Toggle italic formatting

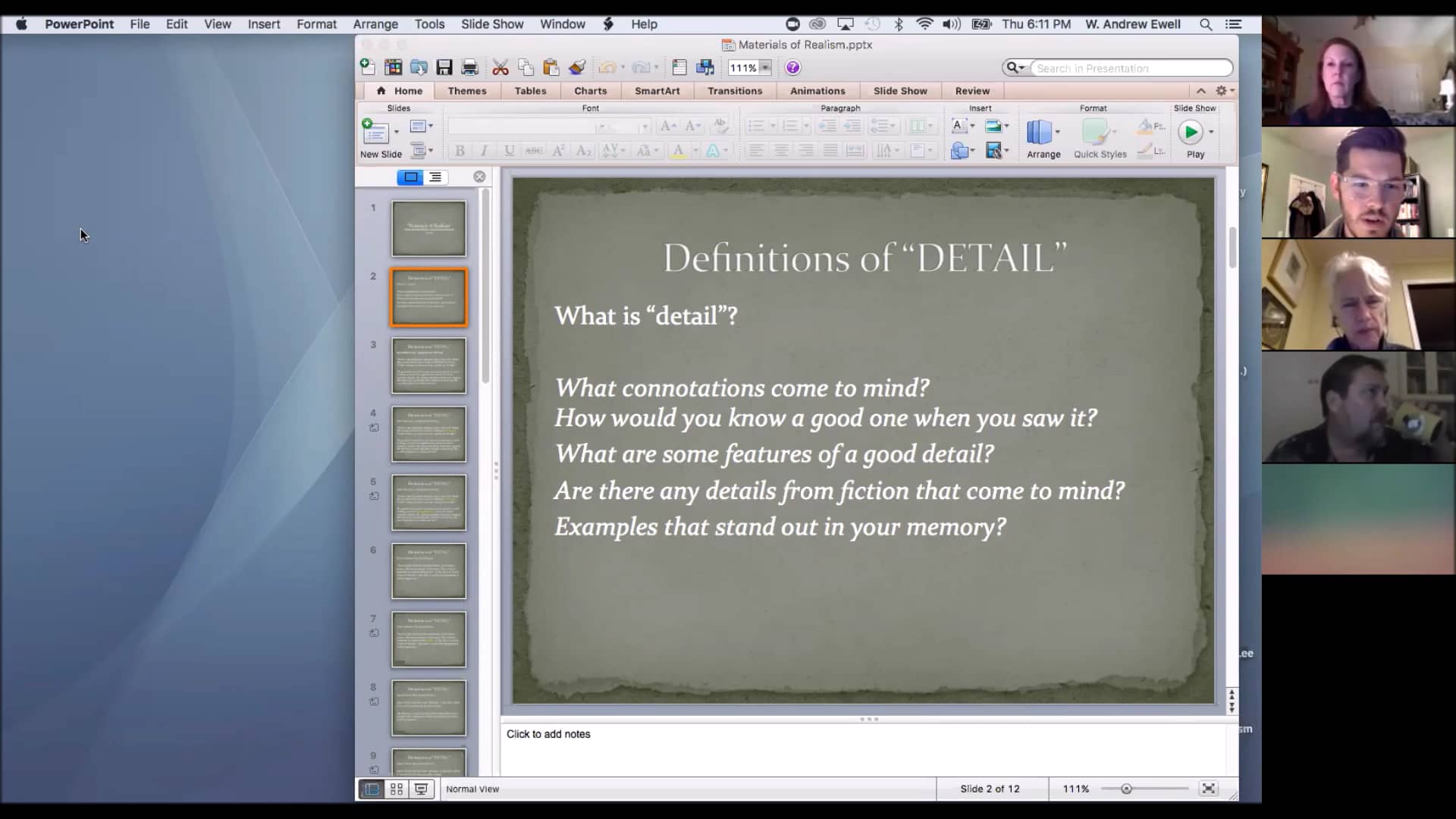click(x=483, y=150)
